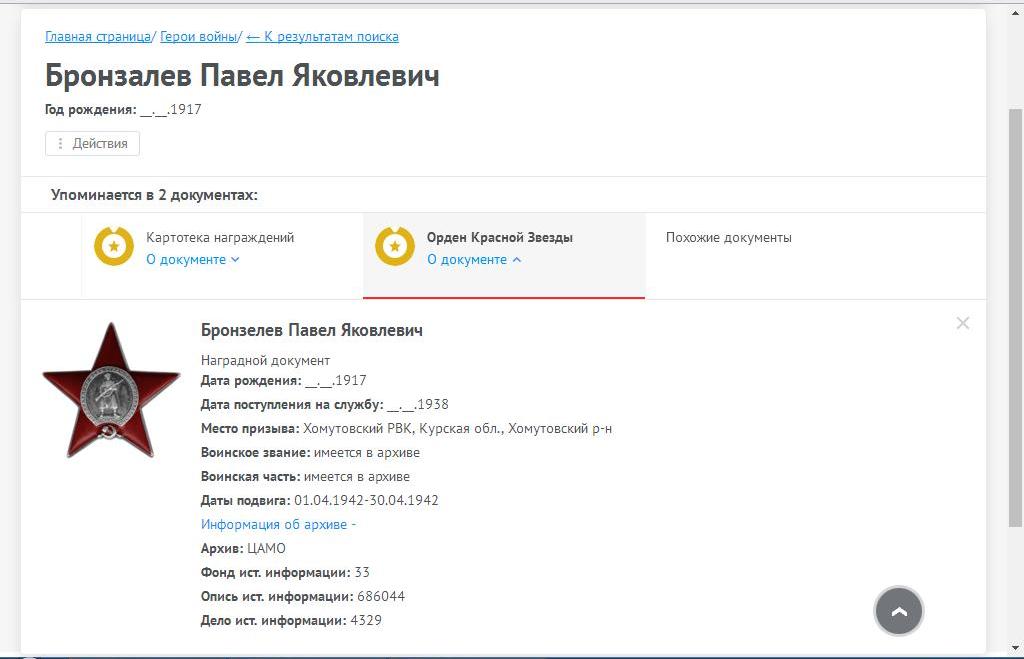Return via К результатам поиска link
The image size is (1024, 659).
pyautogui.click(x=322, y=37)
